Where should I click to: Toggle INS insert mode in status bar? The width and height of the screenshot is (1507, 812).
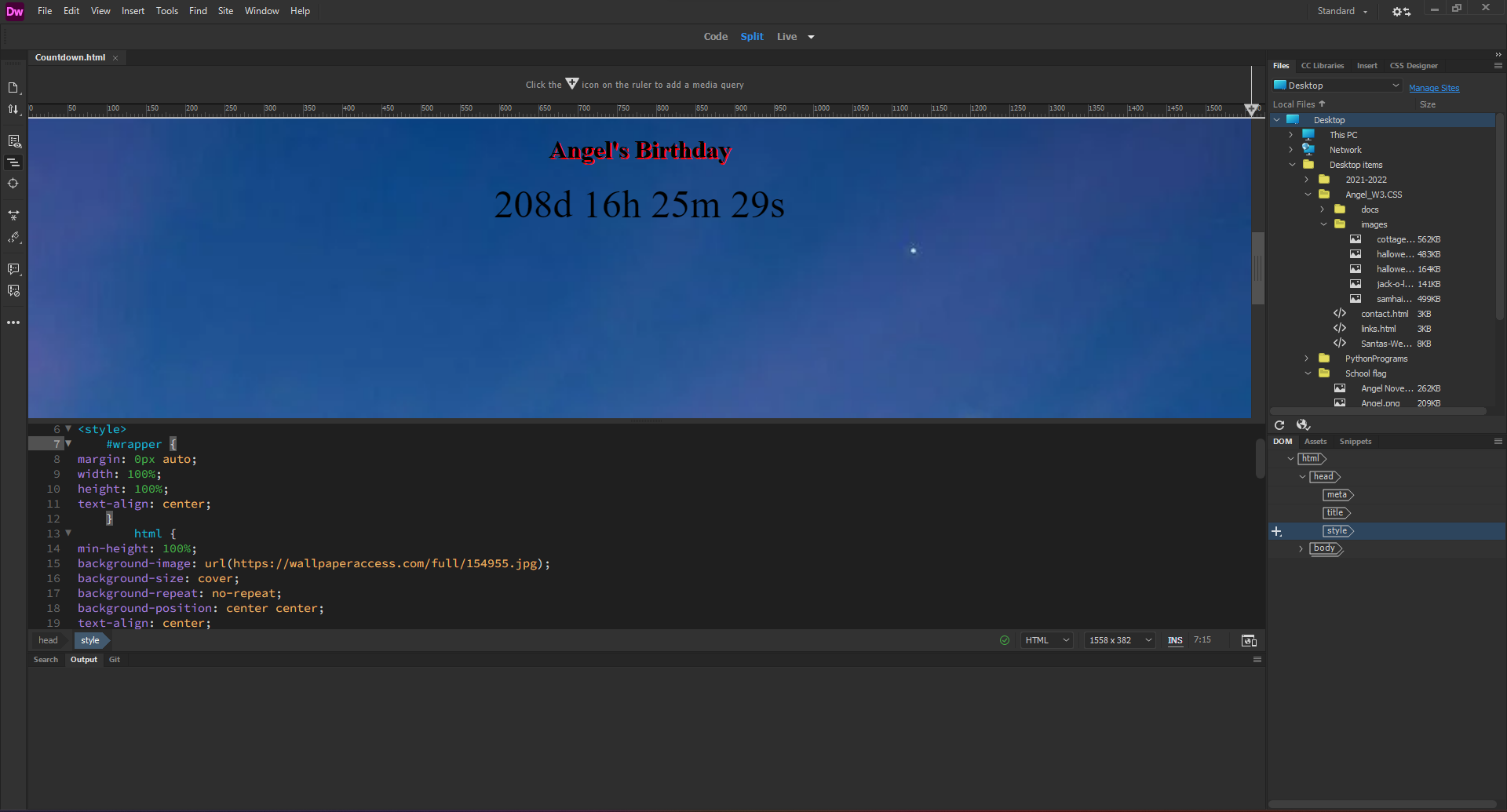tap(1175, 641)
